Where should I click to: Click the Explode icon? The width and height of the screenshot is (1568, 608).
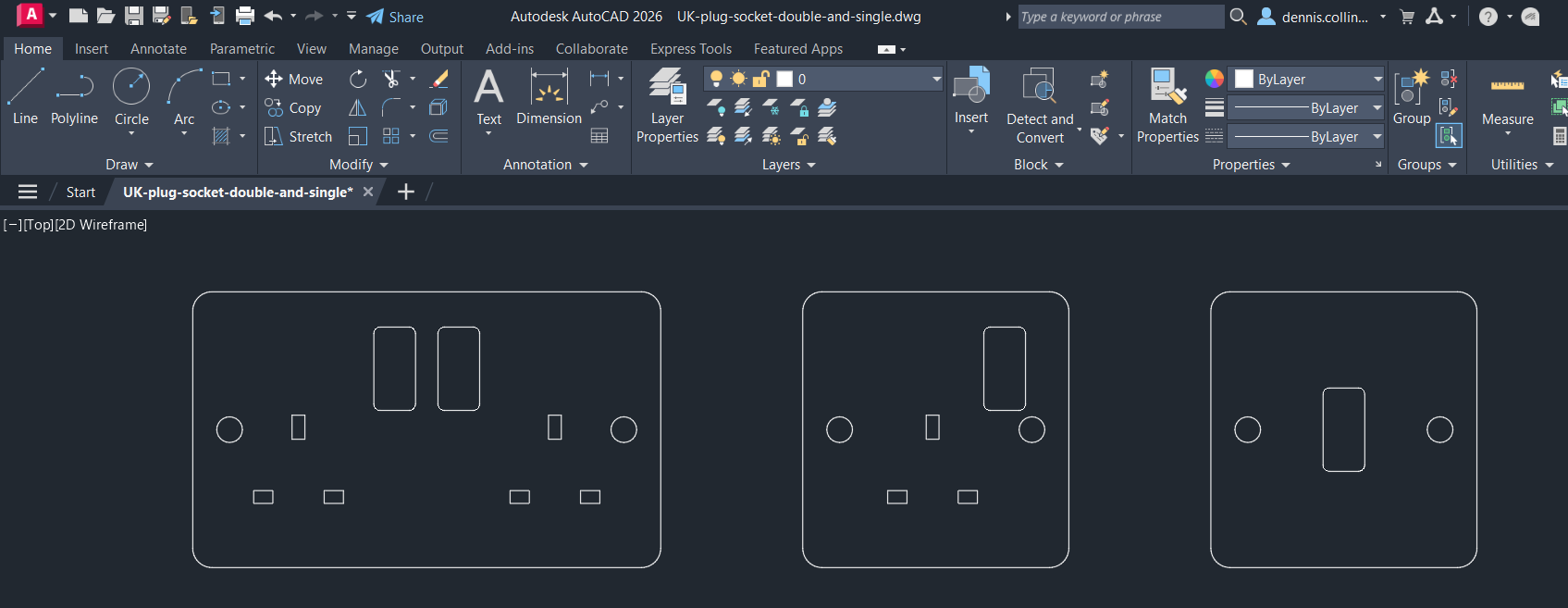tap(439, 107)
